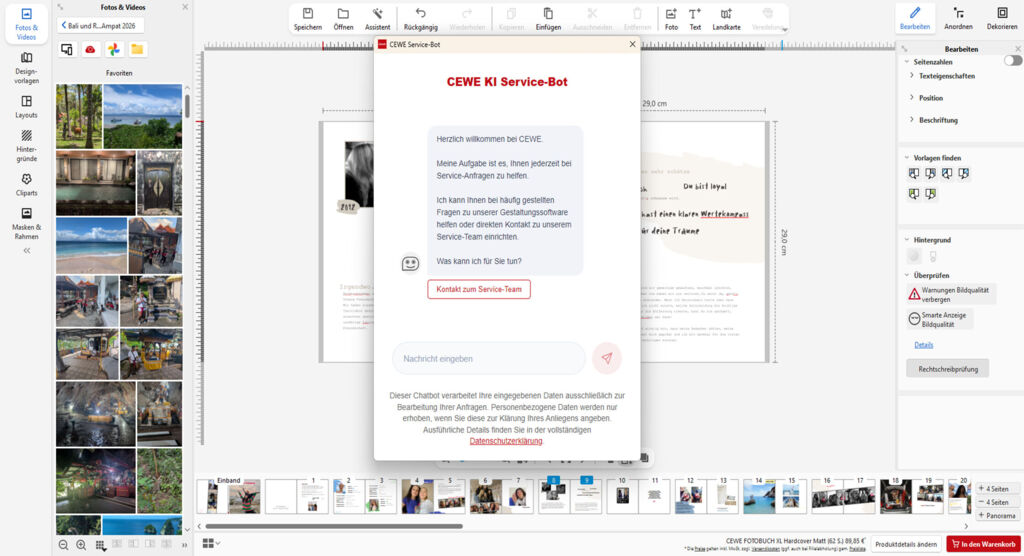
Task: Open the toolbar overflow dropdown arrow
Action: [x=784, y=29]
